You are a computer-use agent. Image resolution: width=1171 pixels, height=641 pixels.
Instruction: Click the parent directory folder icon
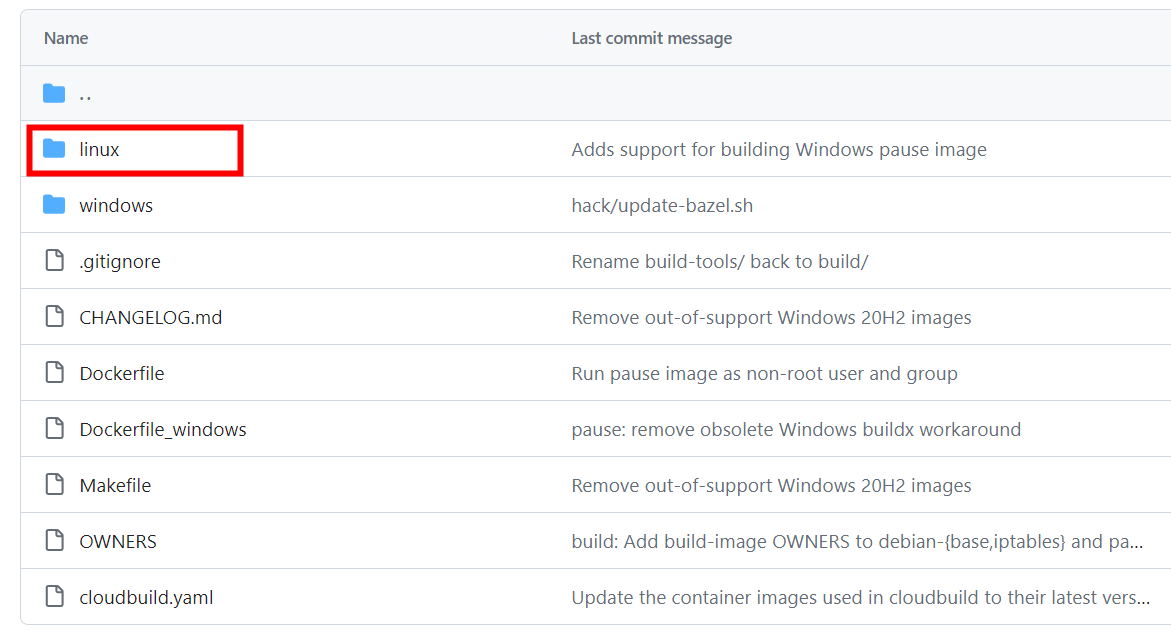pyautogui.click(x=54, y=94)
